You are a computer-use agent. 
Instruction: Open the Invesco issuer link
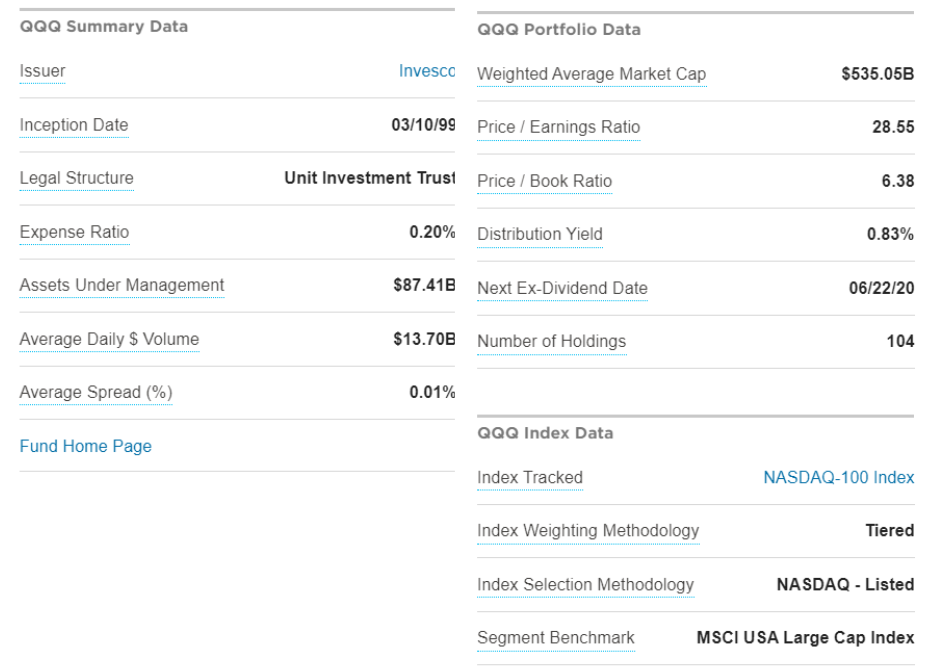427,71
